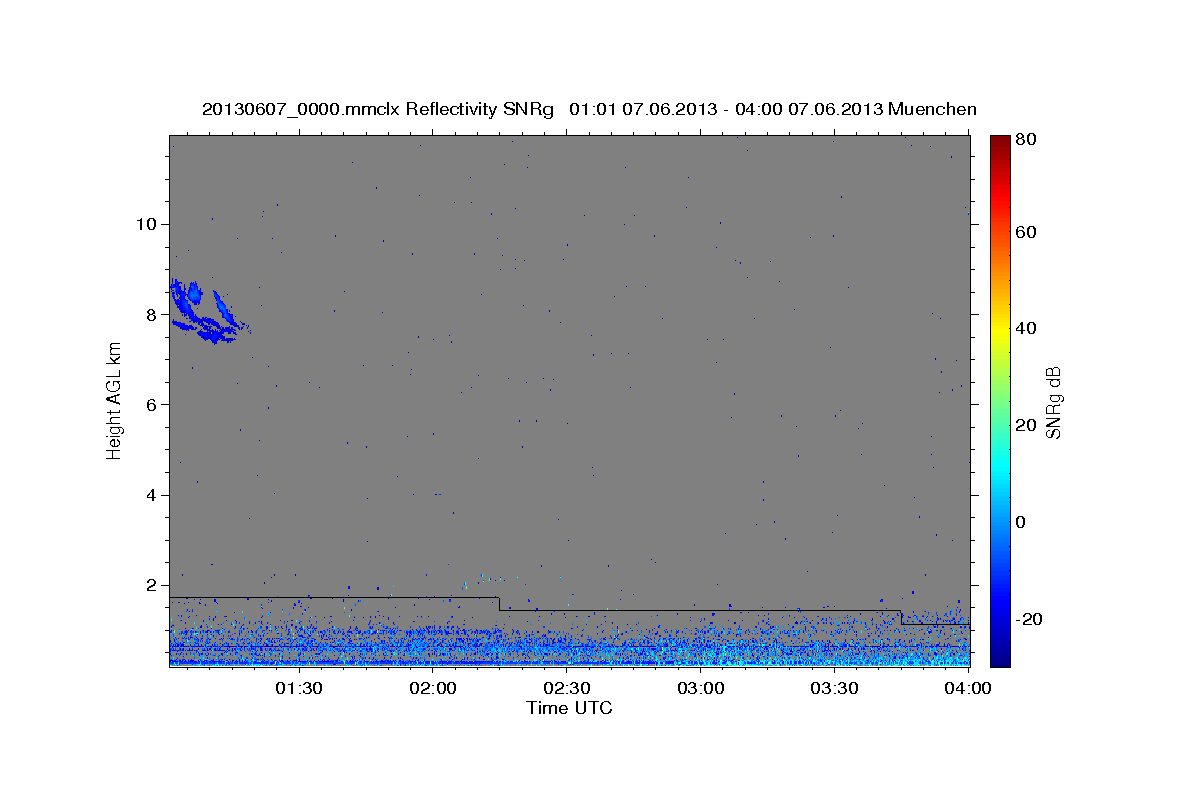1200x800 pixels.
Task: Click the 'Height AGL km' y-axis label
Action: tap(114, 401)
